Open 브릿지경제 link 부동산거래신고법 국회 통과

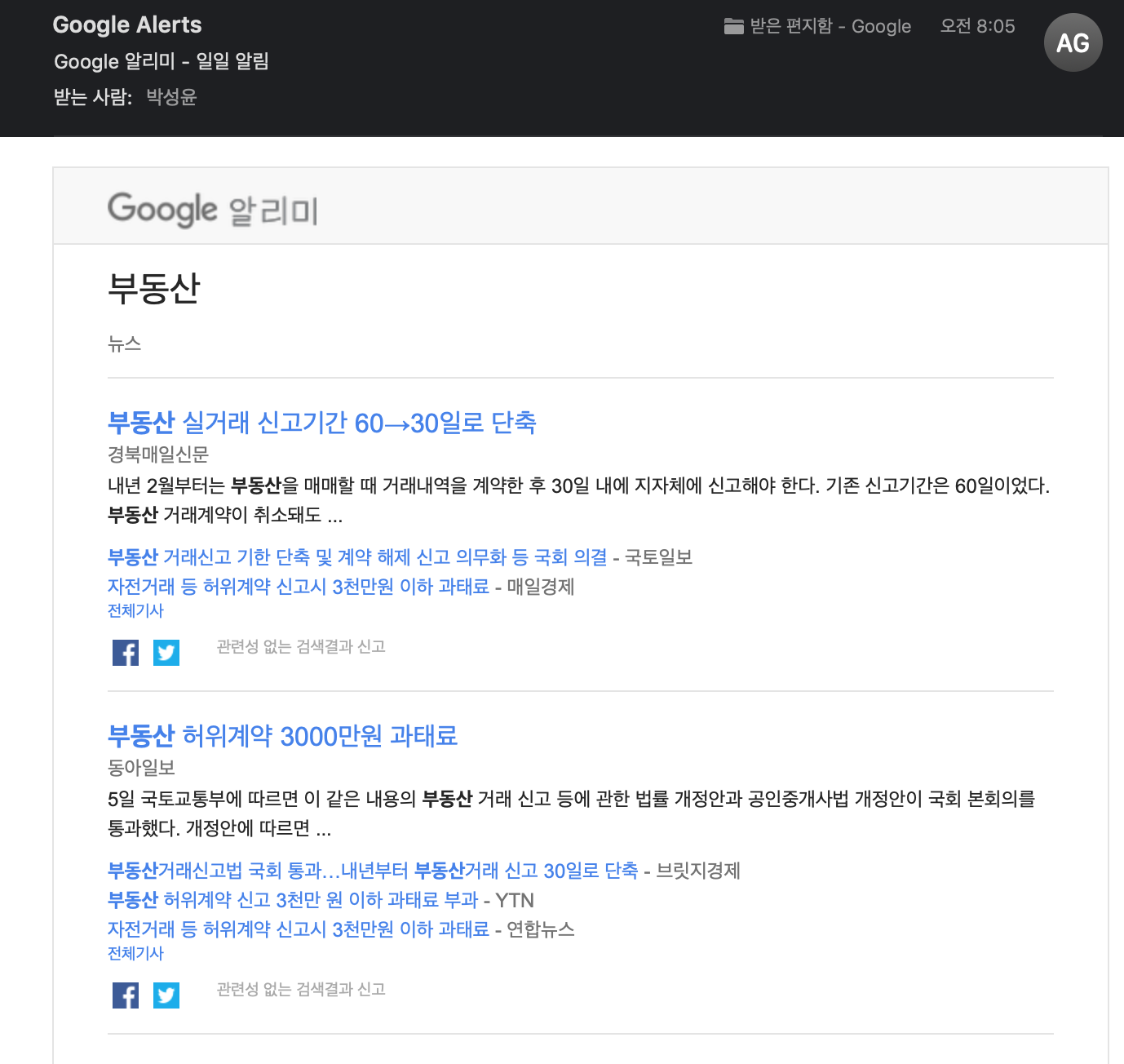coord(373,871)
